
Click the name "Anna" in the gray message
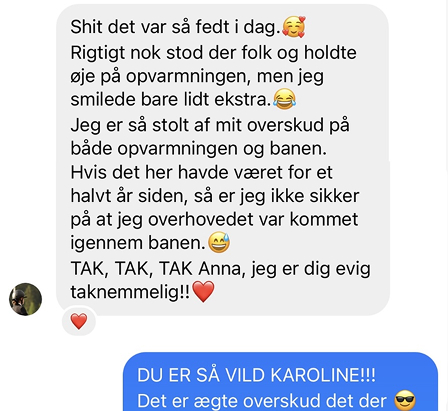pyautogui.click(x=222, y=268)
